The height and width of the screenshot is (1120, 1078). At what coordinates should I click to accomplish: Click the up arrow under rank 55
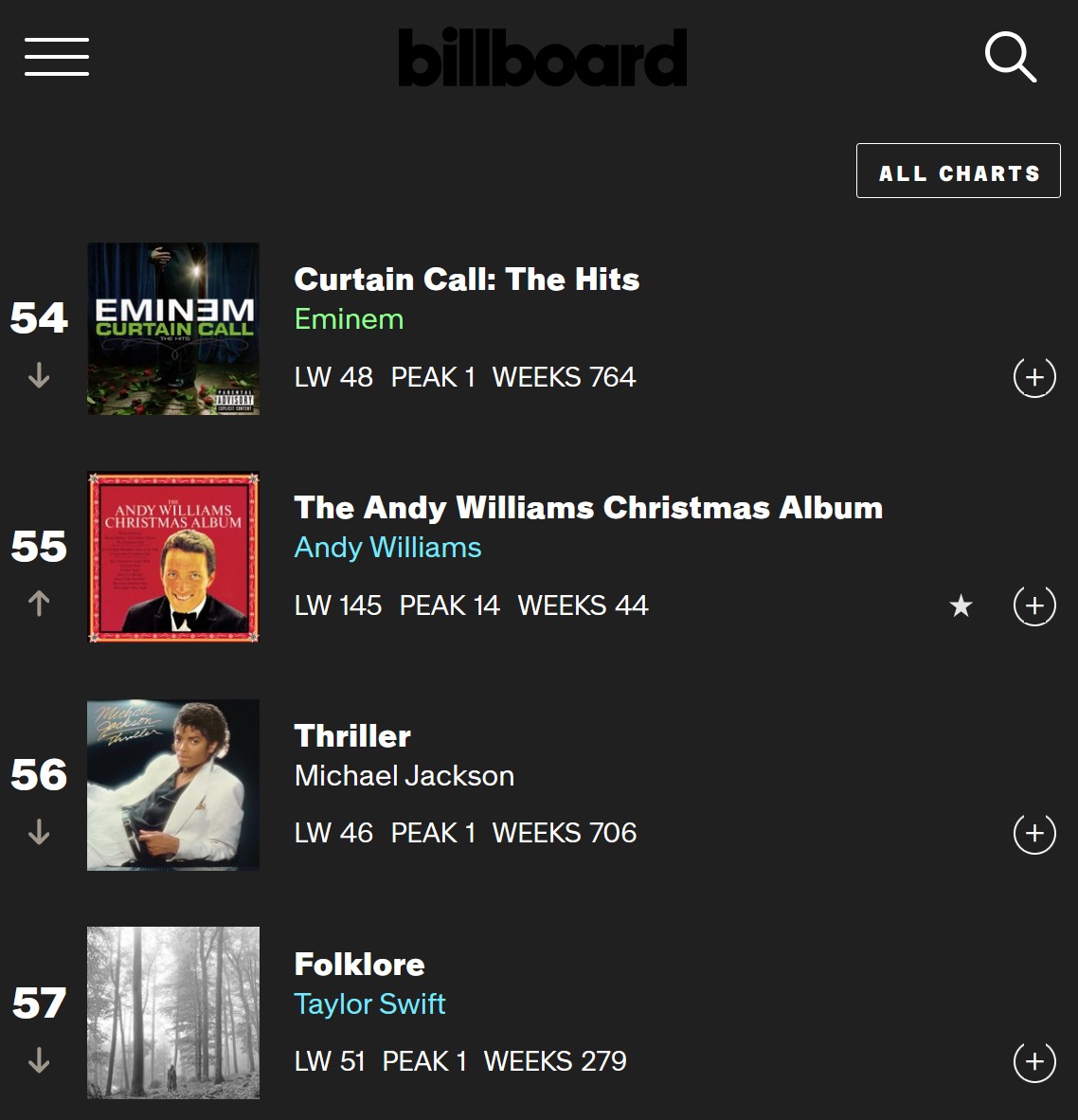click(39, 604)
